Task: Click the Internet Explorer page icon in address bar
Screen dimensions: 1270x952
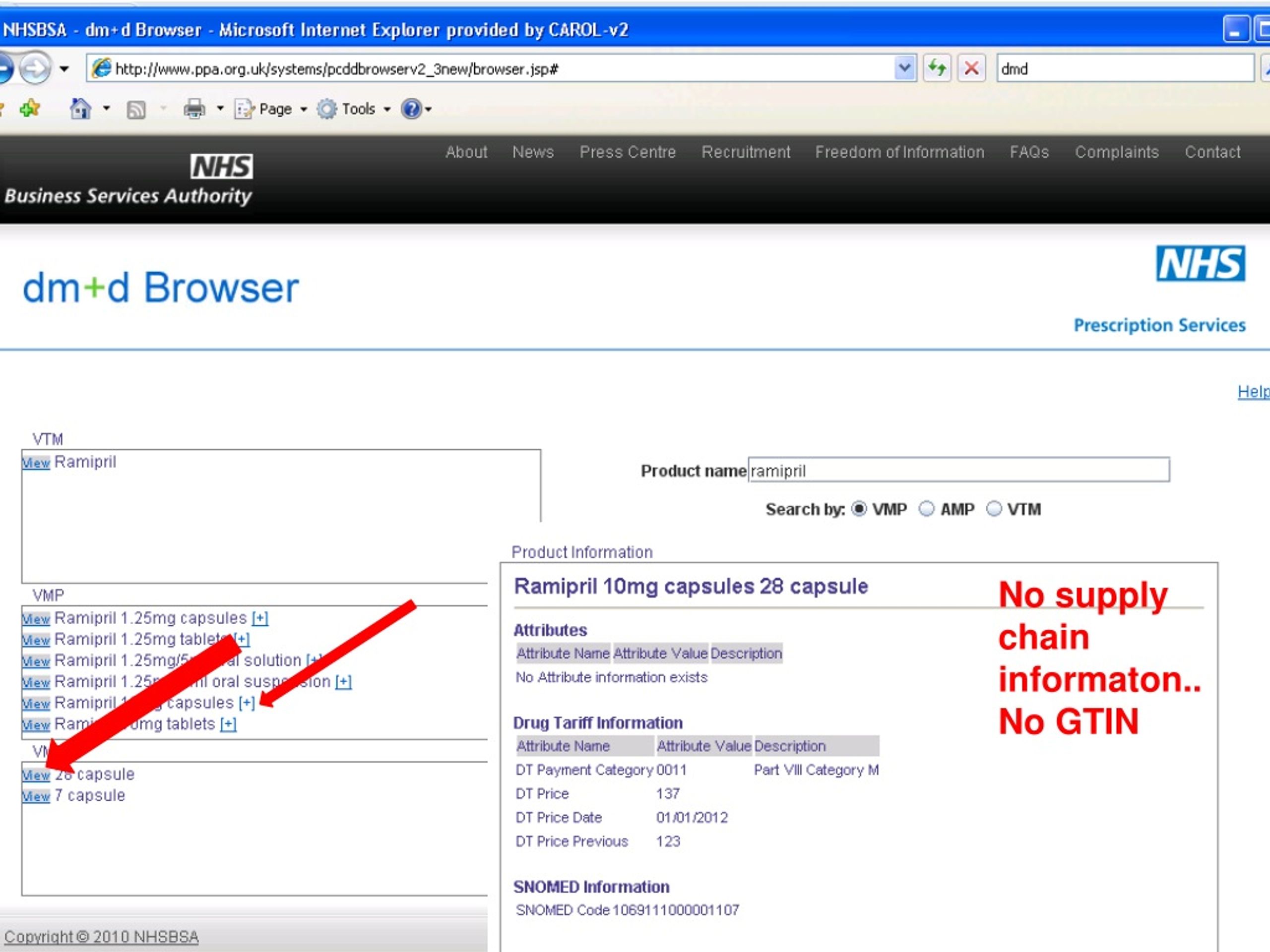Action: point(101,69)
